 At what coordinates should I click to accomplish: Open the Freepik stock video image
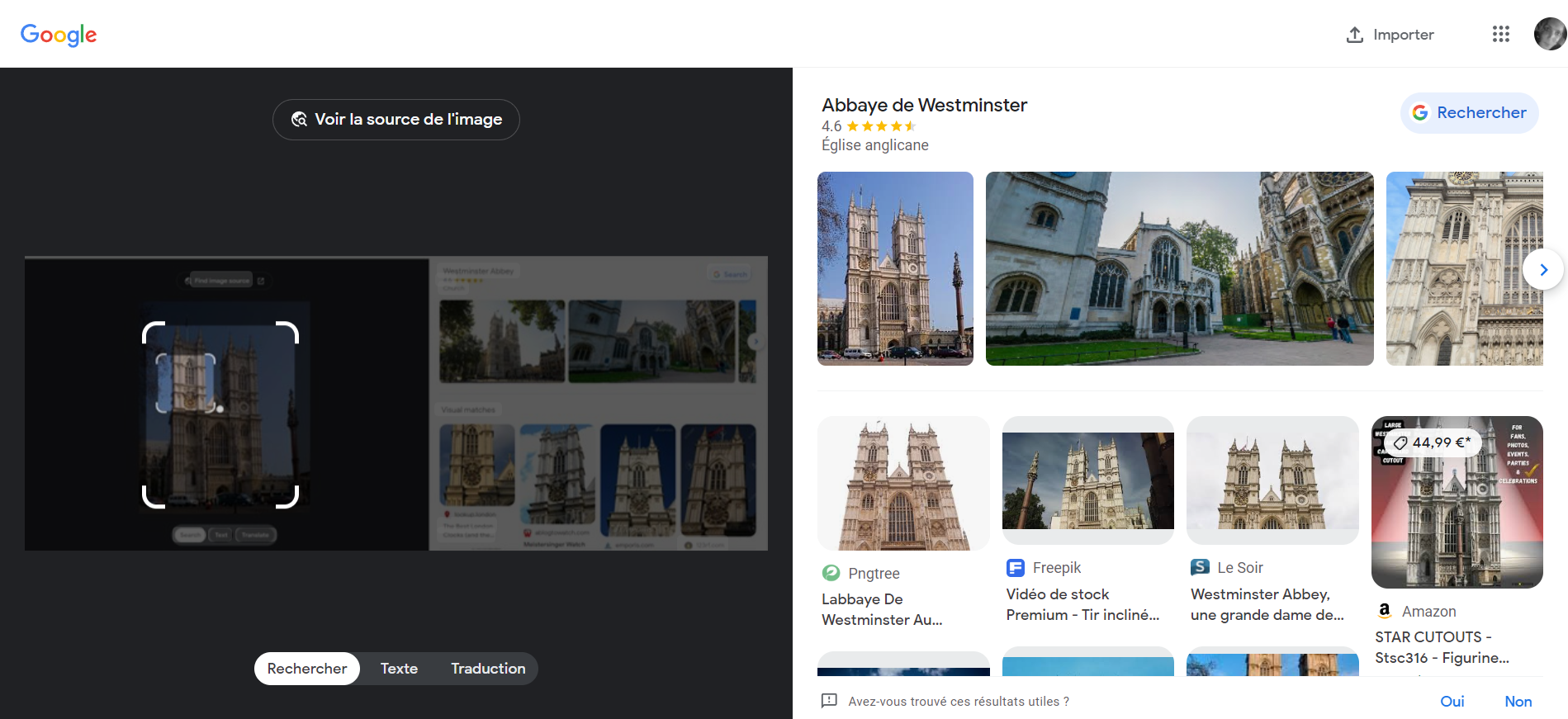click(x=1087, y=480)
